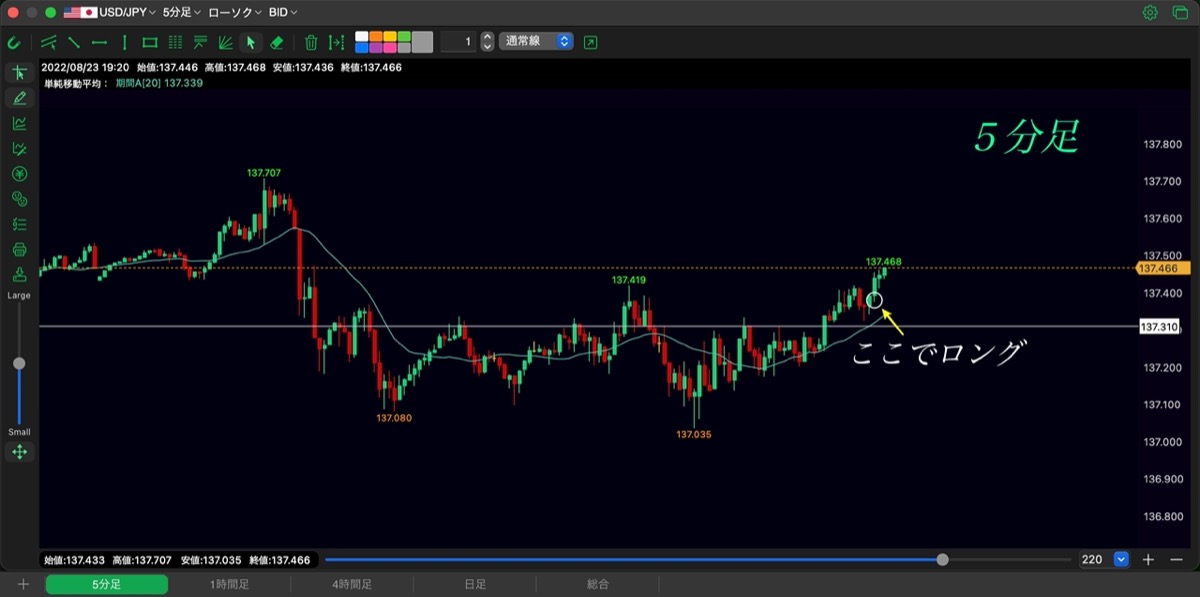
Task: Click the printer icon in sidebar
Action: 19,250
